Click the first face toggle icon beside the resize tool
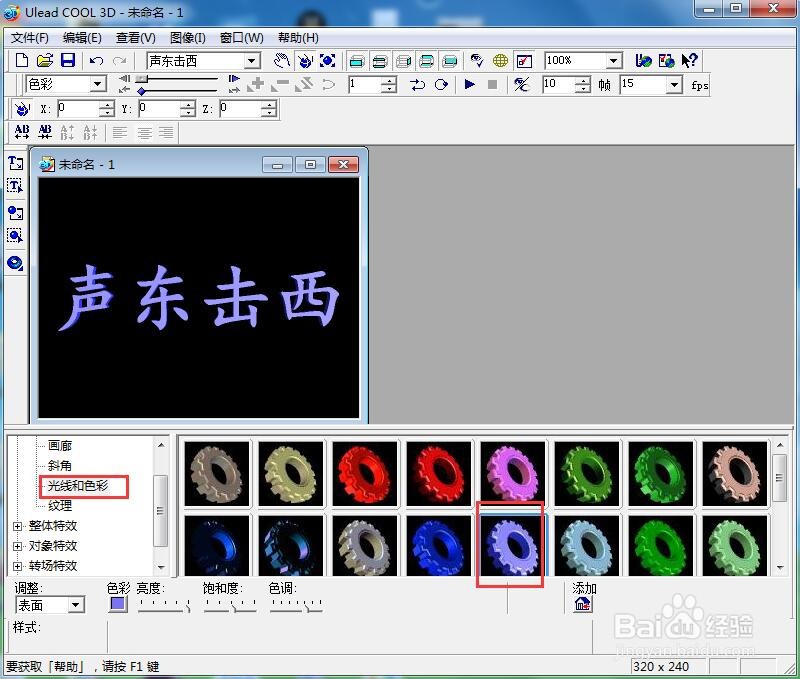800x679 pixels. click(x=357, y=61)
